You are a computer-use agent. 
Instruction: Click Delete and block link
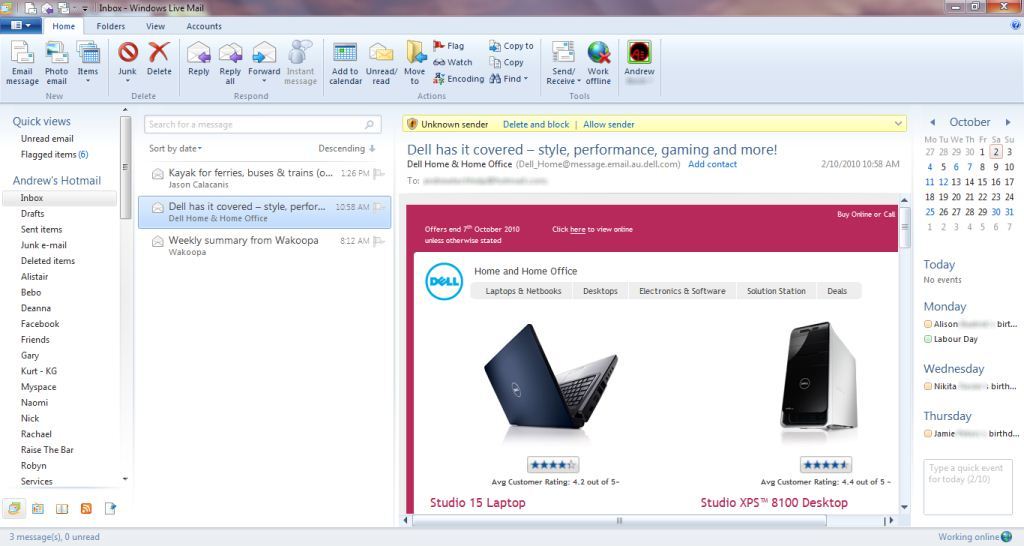pyautogui.click(x=536, y=124)
